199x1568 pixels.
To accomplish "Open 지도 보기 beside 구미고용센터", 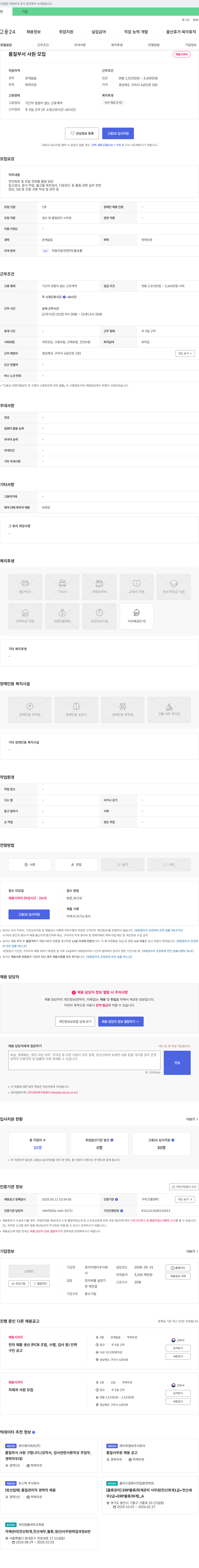I will 185,1200.
